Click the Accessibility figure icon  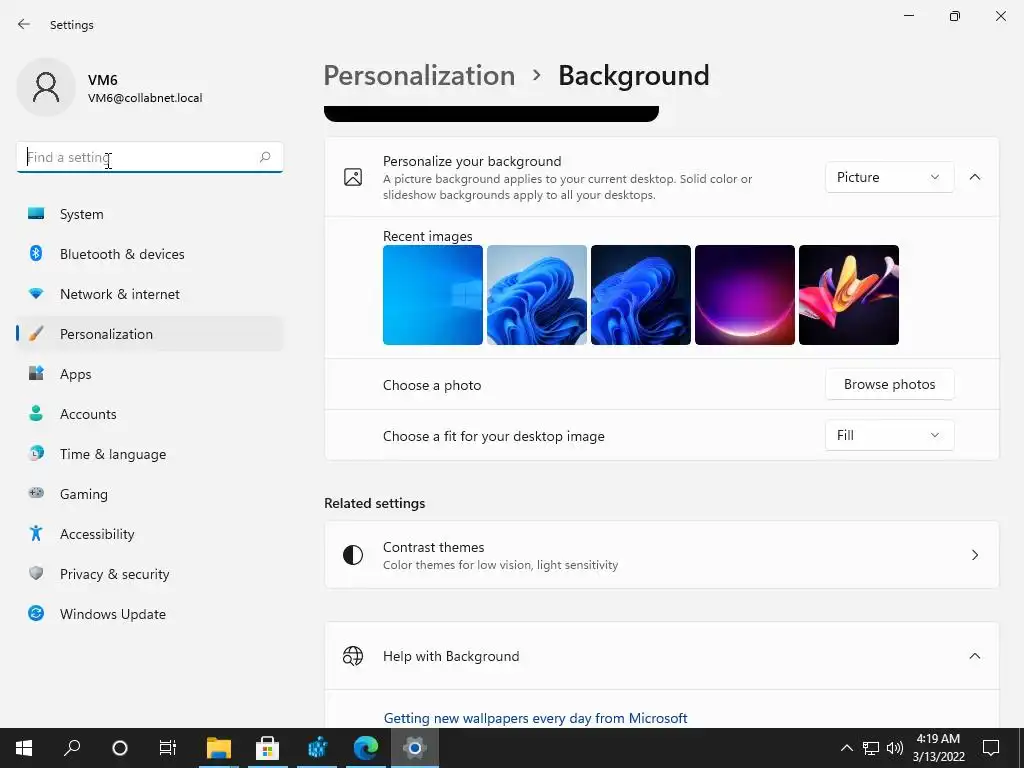pos(36,534)
